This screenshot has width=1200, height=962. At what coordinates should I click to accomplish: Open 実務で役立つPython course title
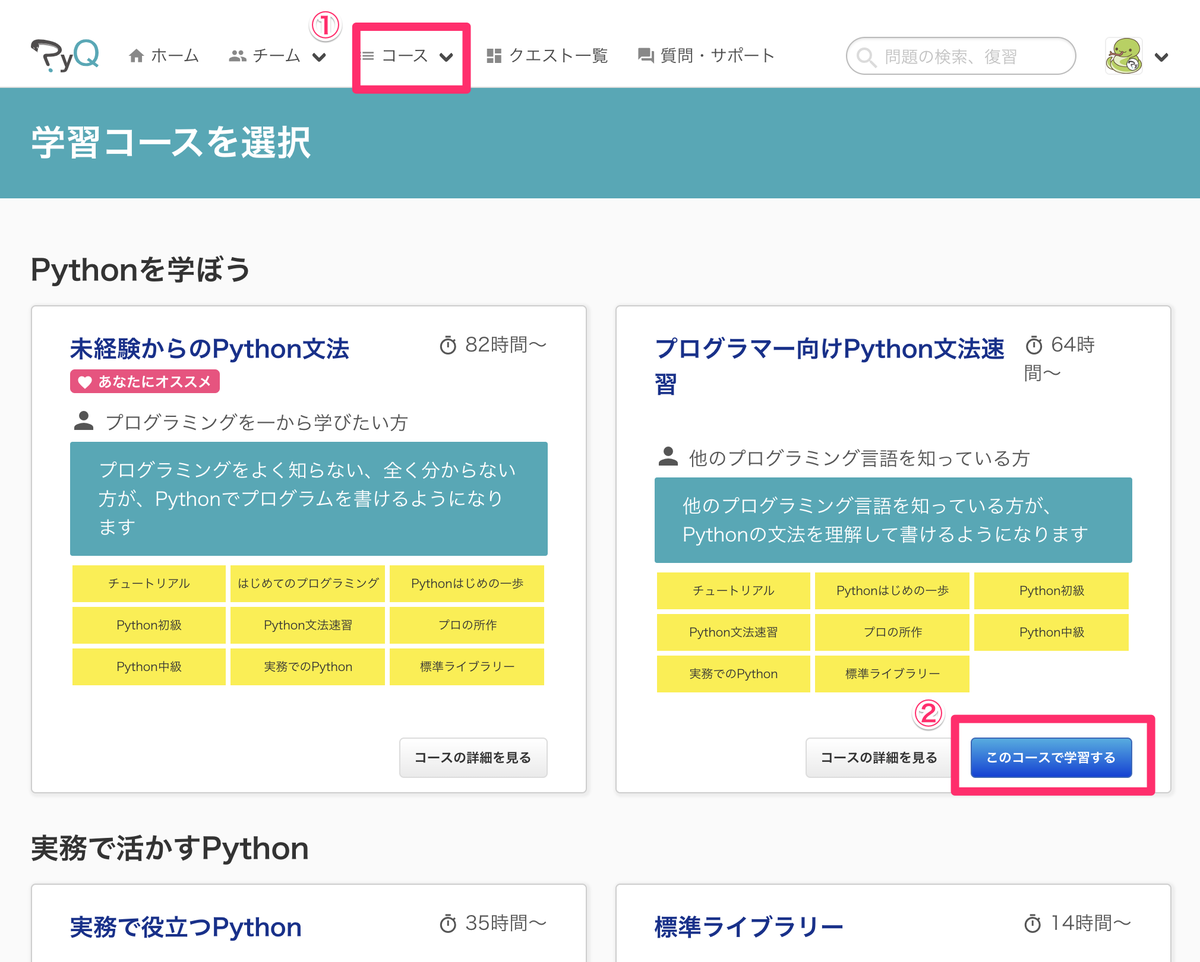click(x=186, y=927)
